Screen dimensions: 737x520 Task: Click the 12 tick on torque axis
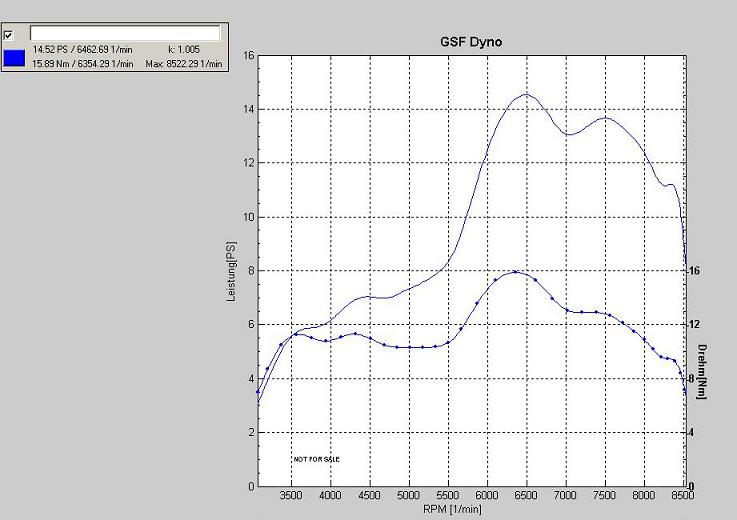[x=694, y=324]
